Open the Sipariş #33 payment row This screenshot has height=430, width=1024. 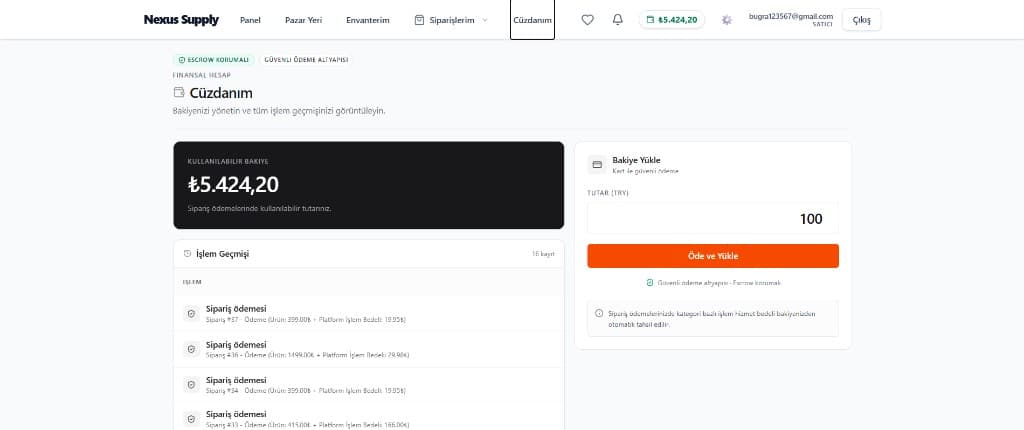coord(369,416)
